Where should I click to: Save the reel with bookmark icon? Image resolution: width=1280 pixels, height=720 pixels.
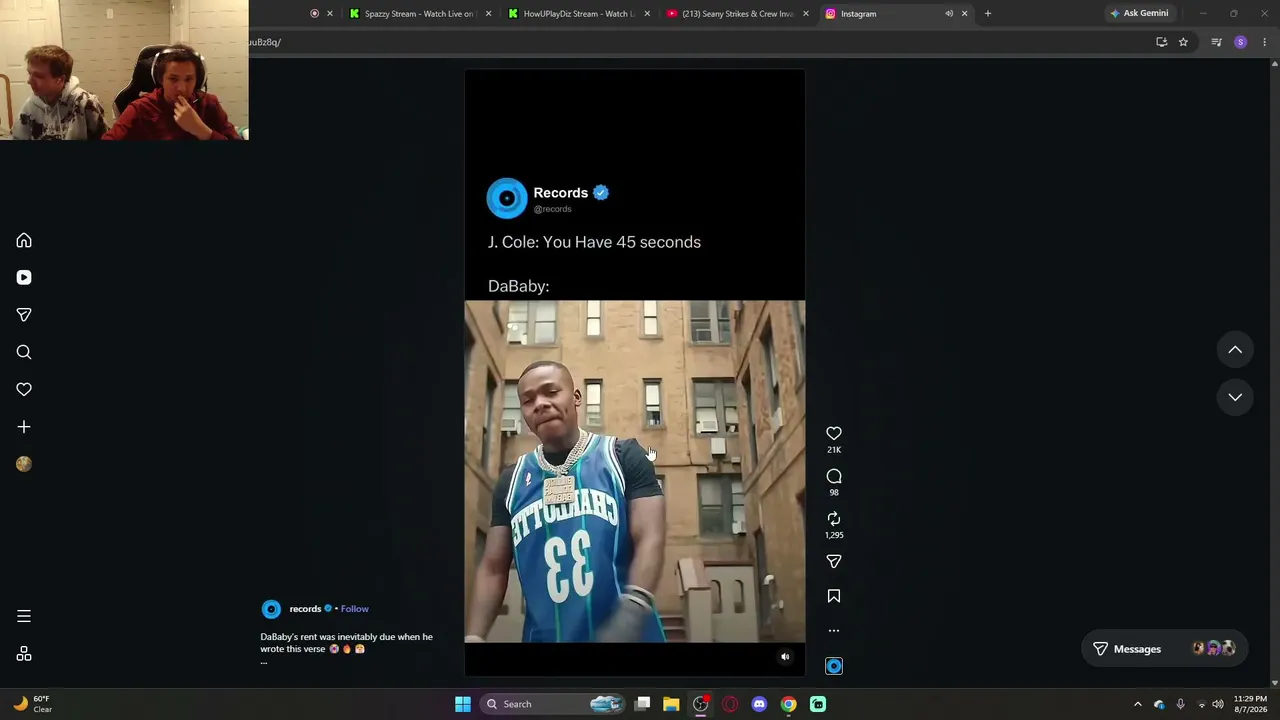coord(834,596)
